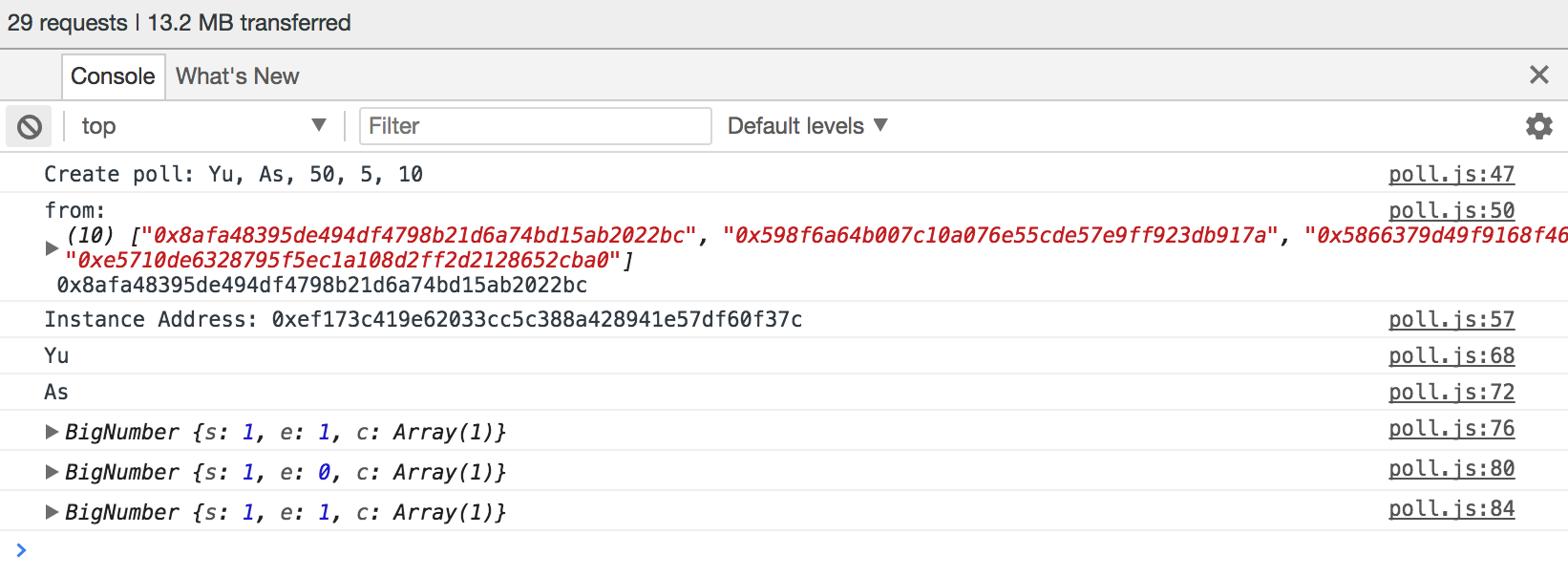The image size is (1568, 577).
Task: Click the console prompt chevron line
Action: tap(784, 550)
